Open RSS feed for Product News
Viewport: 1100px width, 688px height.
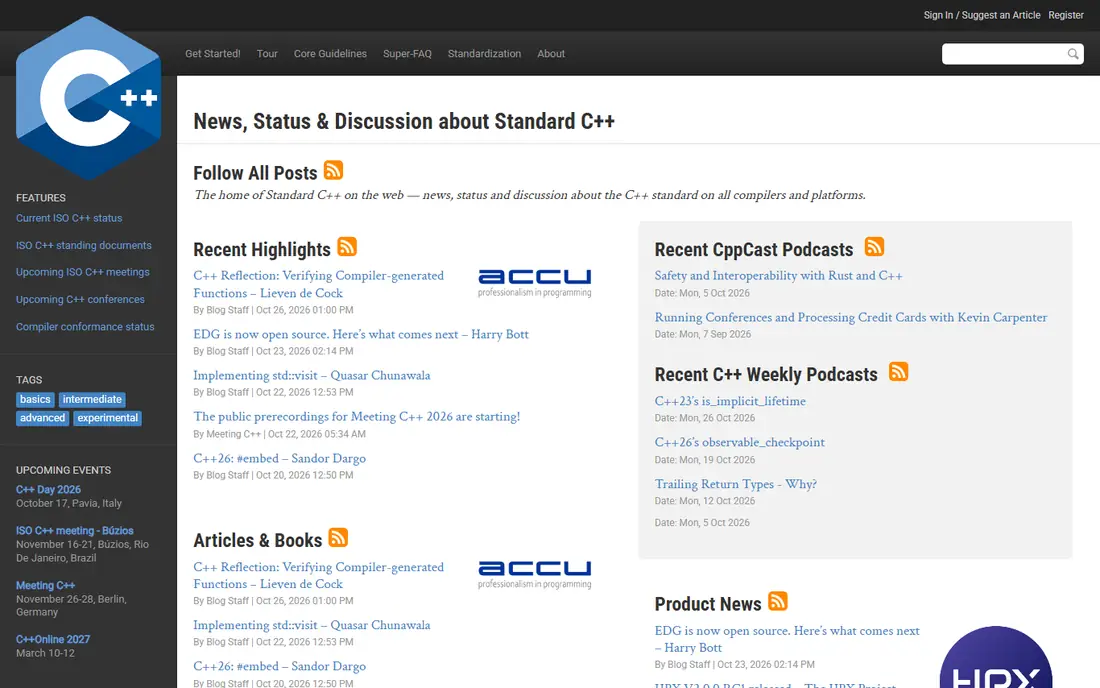pyautogui.click(x=778, y=602)
